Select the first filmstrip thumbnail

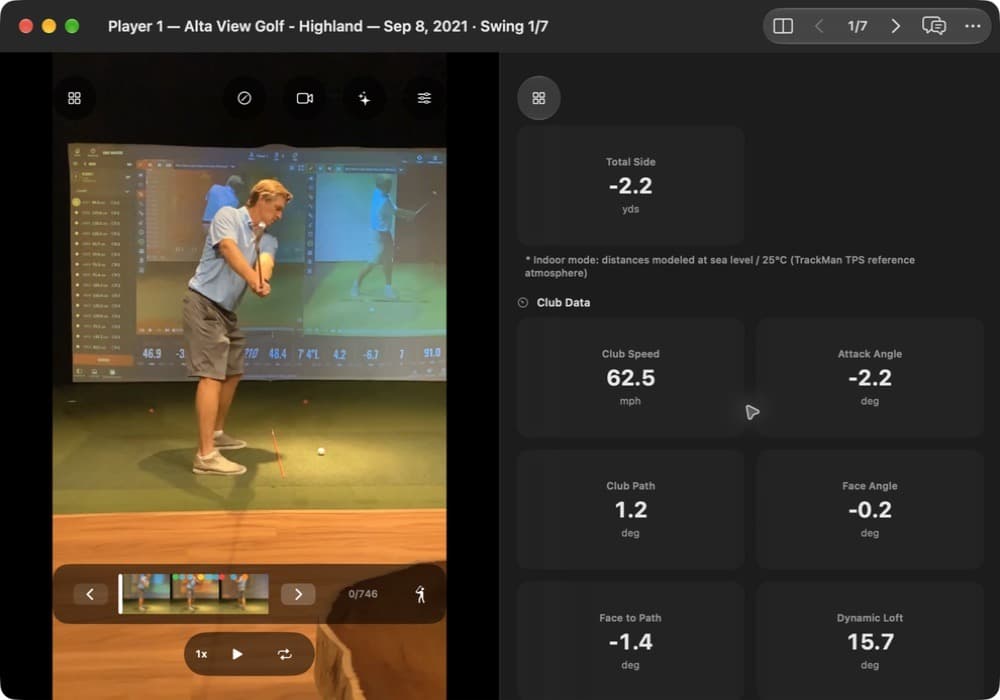[147, 594]
